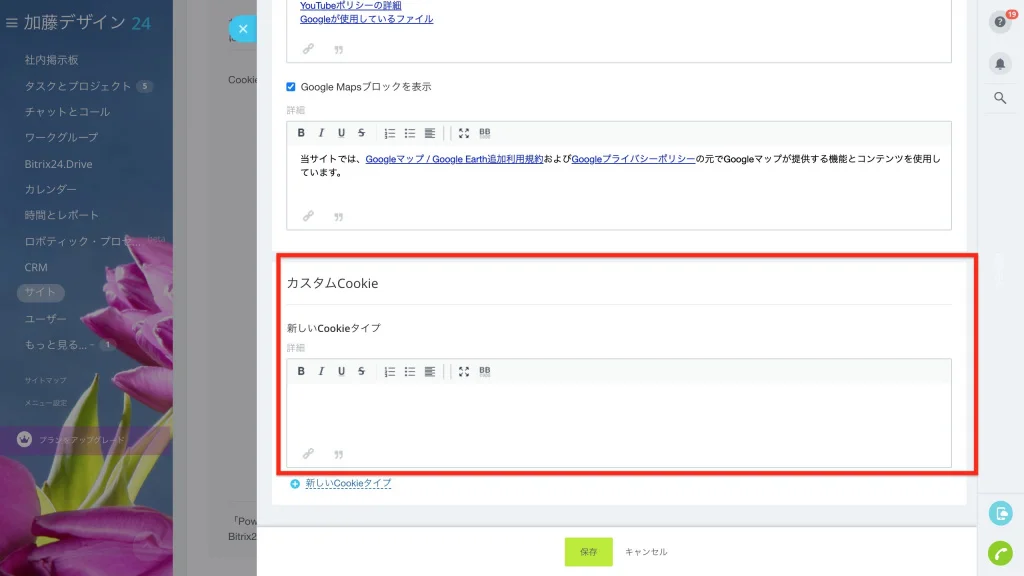Viewport: 1024px width, 576px height.
Task: Click Underline in the custom Cookie editor toolbar
Action: [341, 371]
